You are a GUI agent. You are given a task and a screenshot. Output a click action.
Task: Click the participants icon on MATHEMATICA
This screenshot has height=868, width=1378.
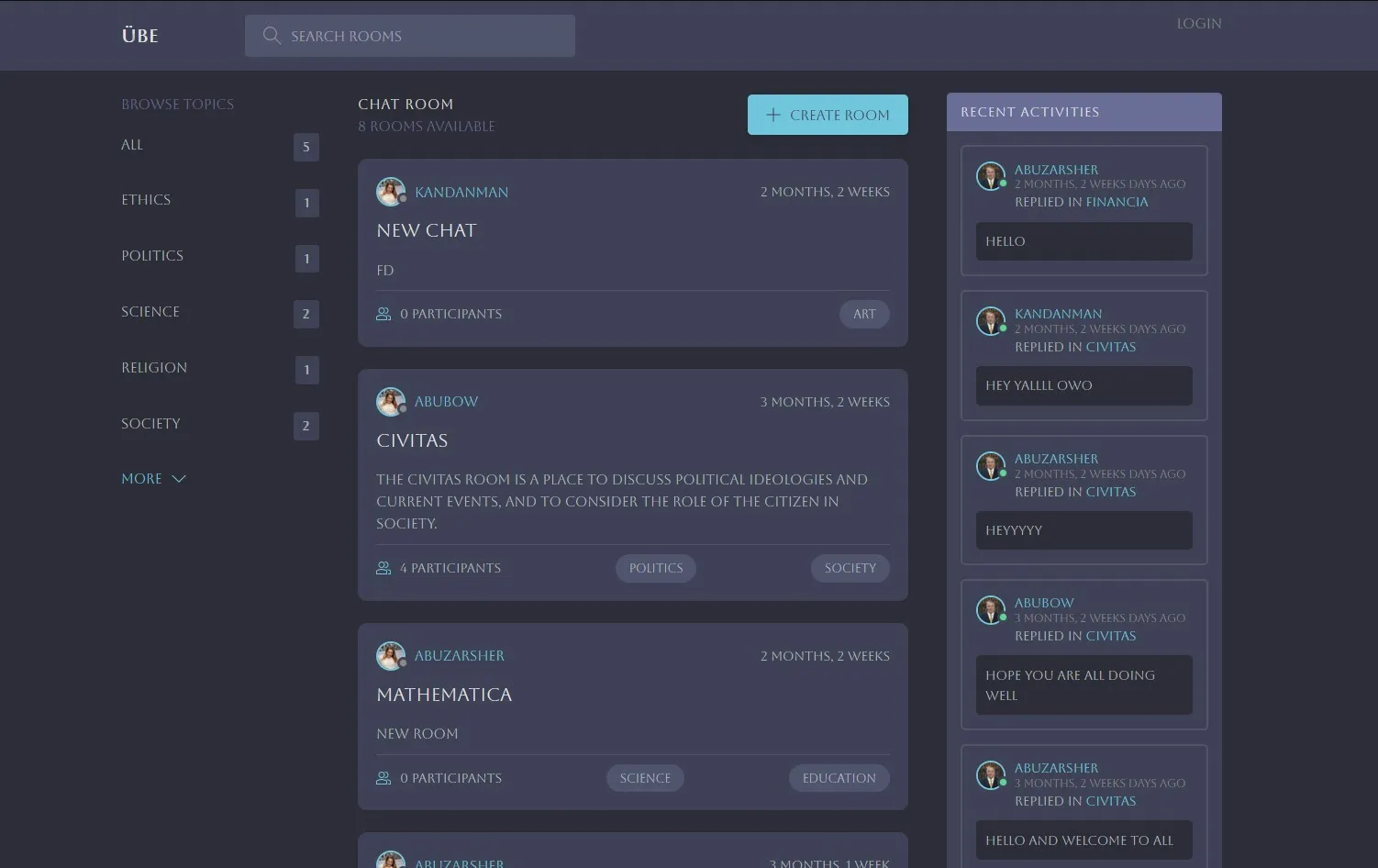pos(383,777)
